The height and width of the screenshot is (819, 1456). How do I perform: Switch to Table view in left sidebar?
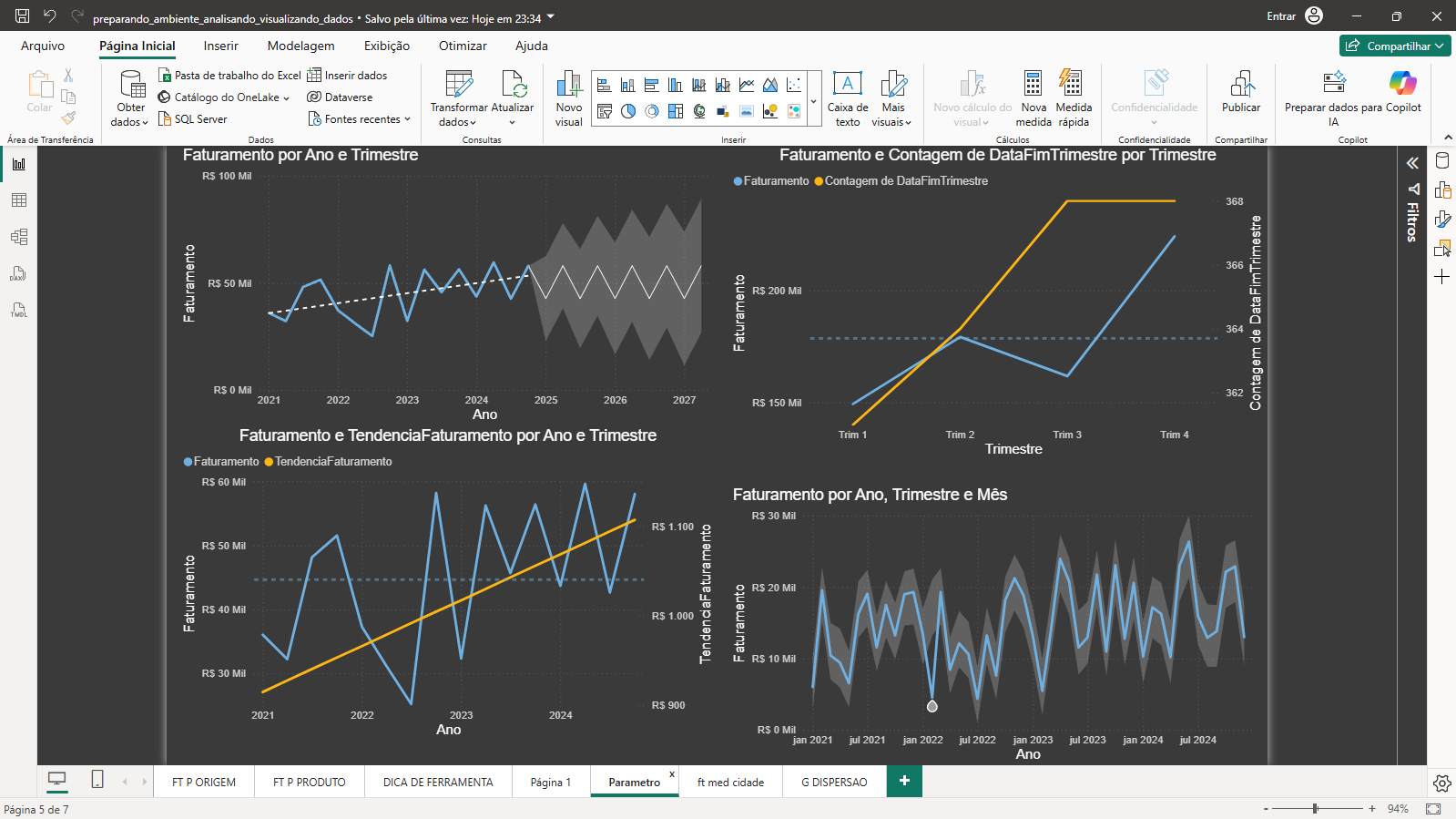tap(19, 200)
